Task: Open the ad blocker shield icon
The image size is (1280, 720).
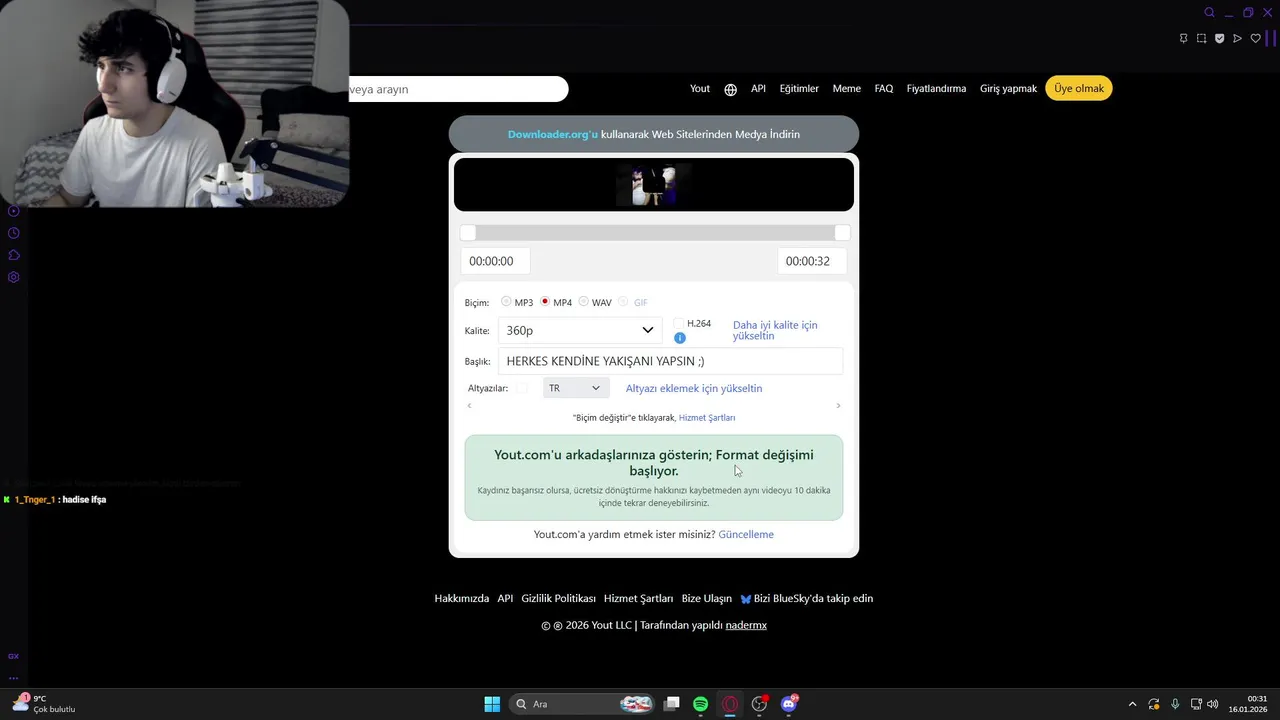Action: click(1219, 38)
